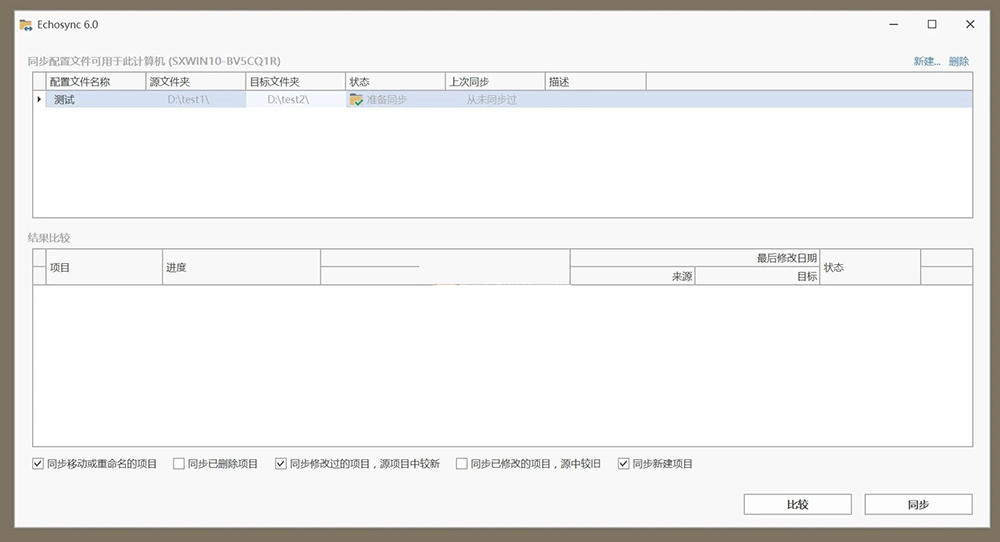Sort by 配置文件名称 column header
The height and width of the screenshot is (542, 1000).
[x=95, y=82]
